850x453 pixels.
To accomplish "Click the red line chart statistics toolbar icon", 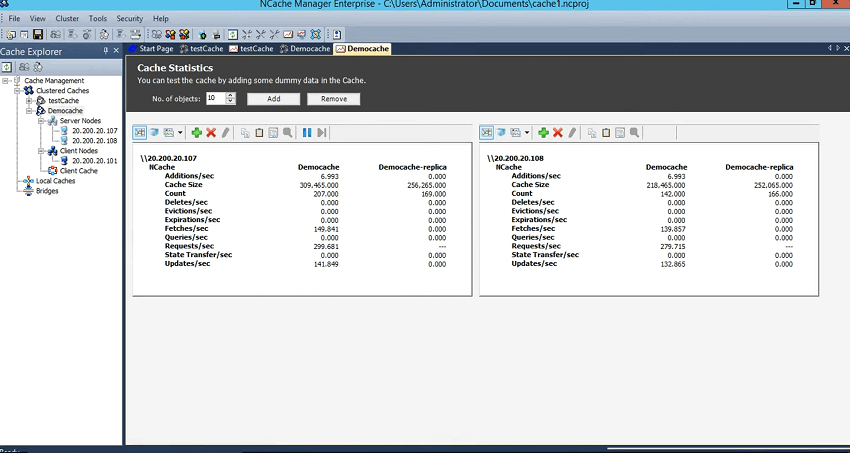I will (288, 35).
